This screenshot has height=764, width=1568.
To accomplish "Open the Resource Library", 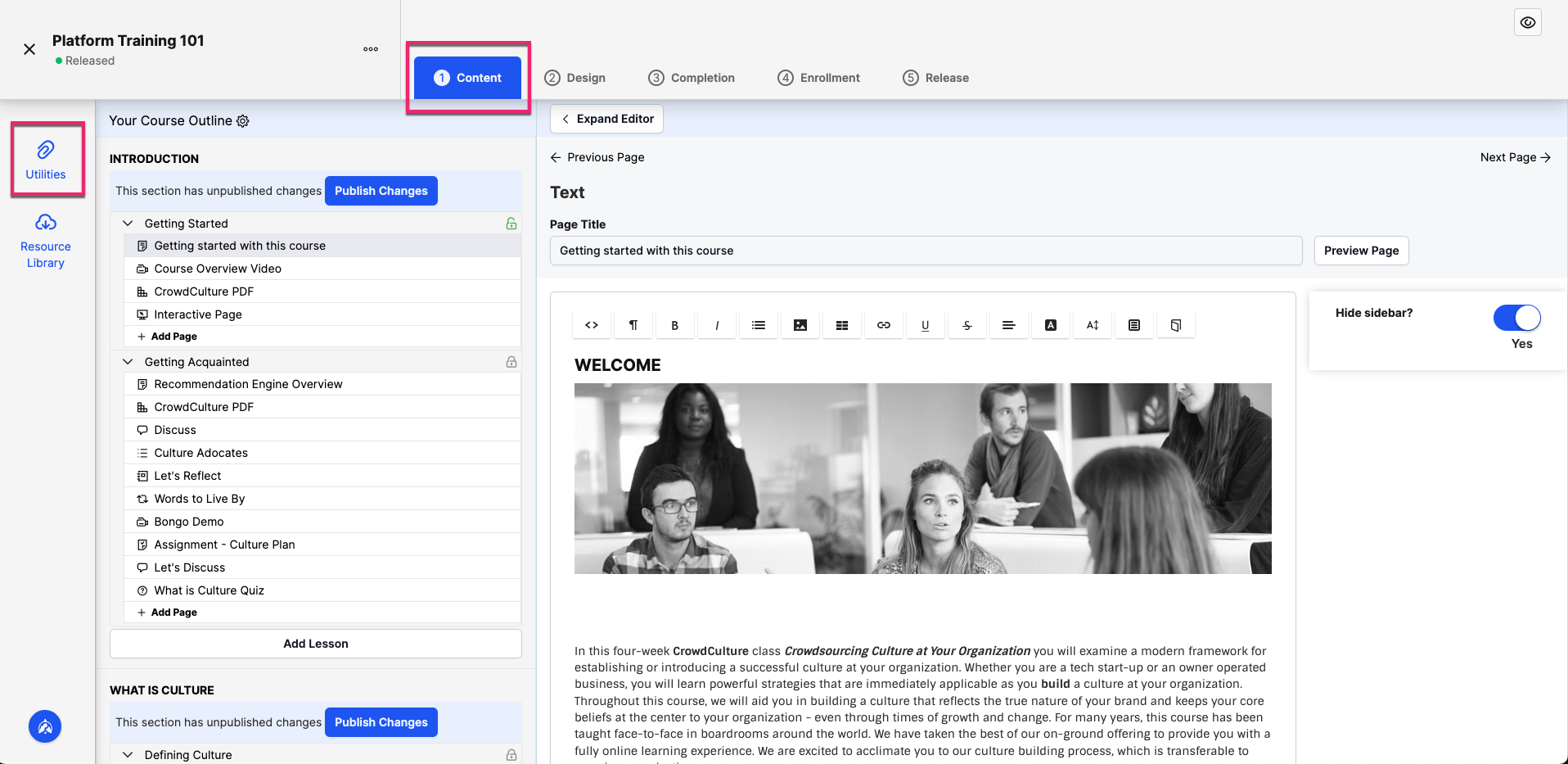I will click(46, 242).
